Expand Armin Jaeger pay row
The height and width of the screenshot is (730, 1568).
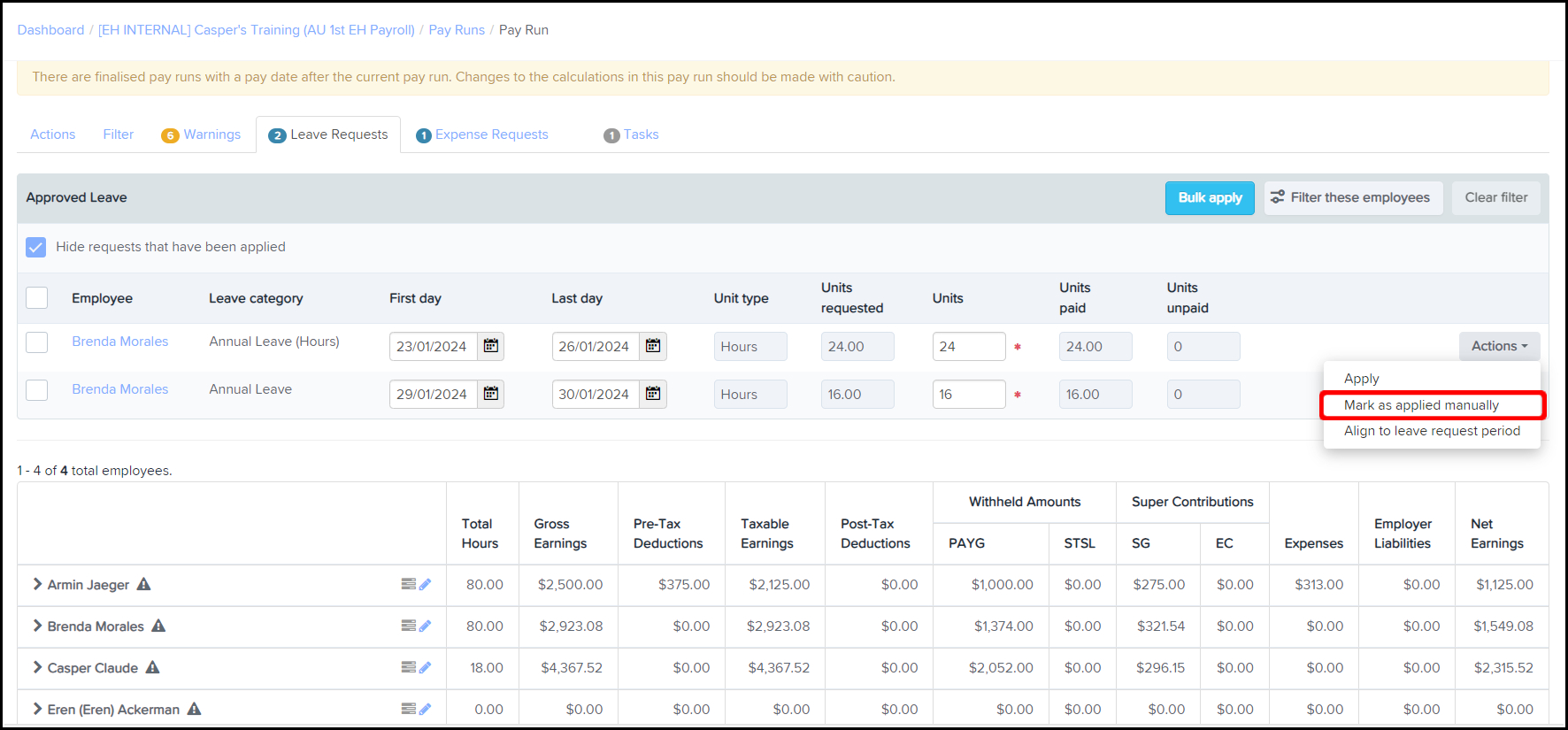(37, 584)
